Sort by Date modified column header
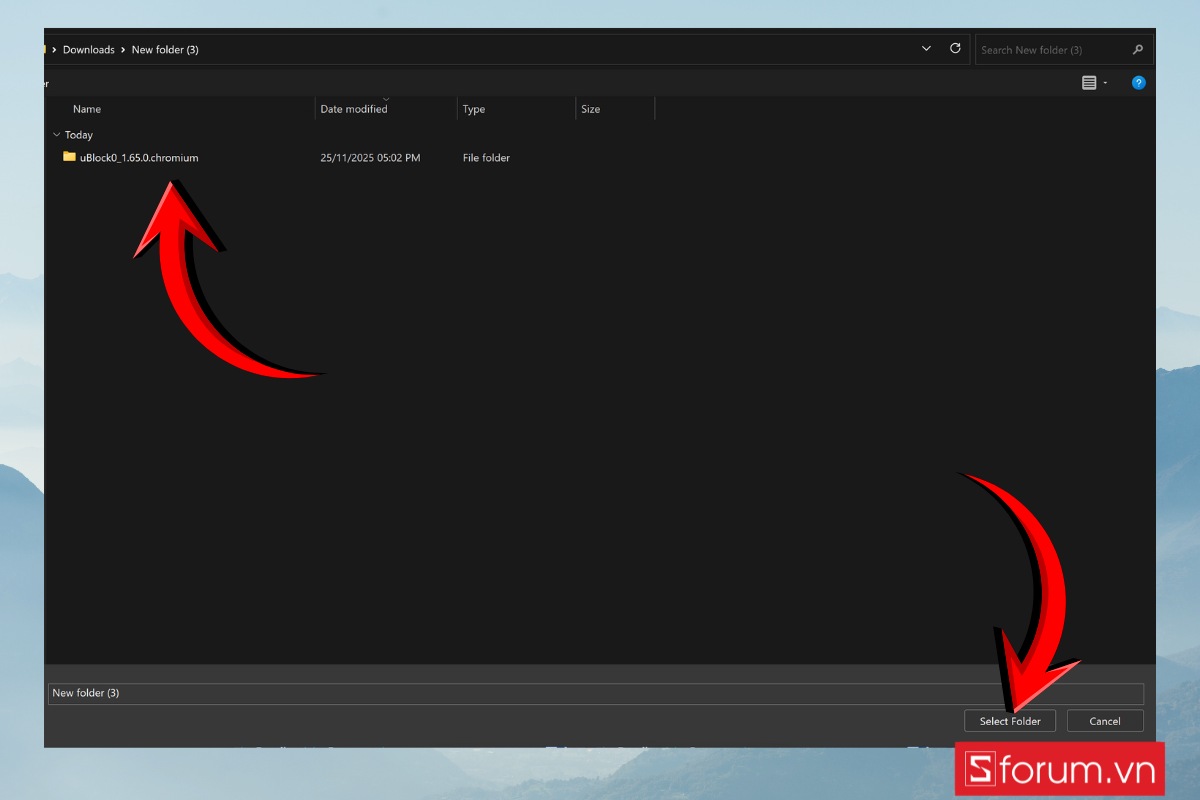The height and width of the screenshot is (800, 1200). tap(353, 109)
